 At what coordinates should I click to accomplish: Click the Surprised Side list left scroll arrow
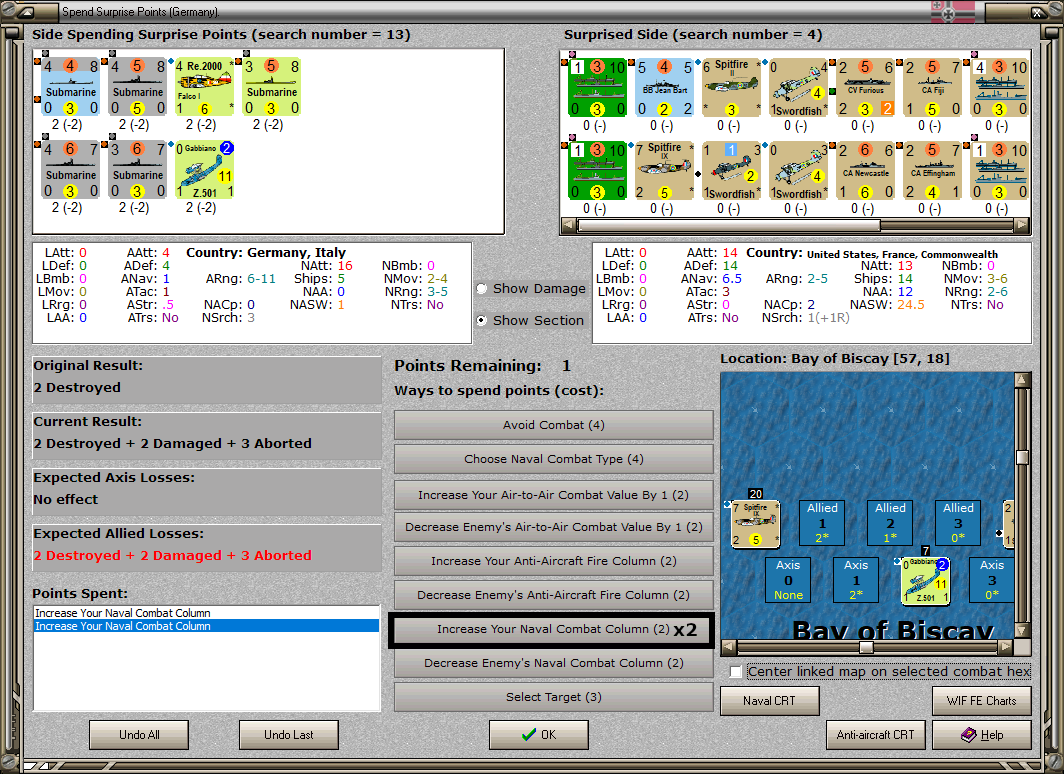click(x=569, y=226)
